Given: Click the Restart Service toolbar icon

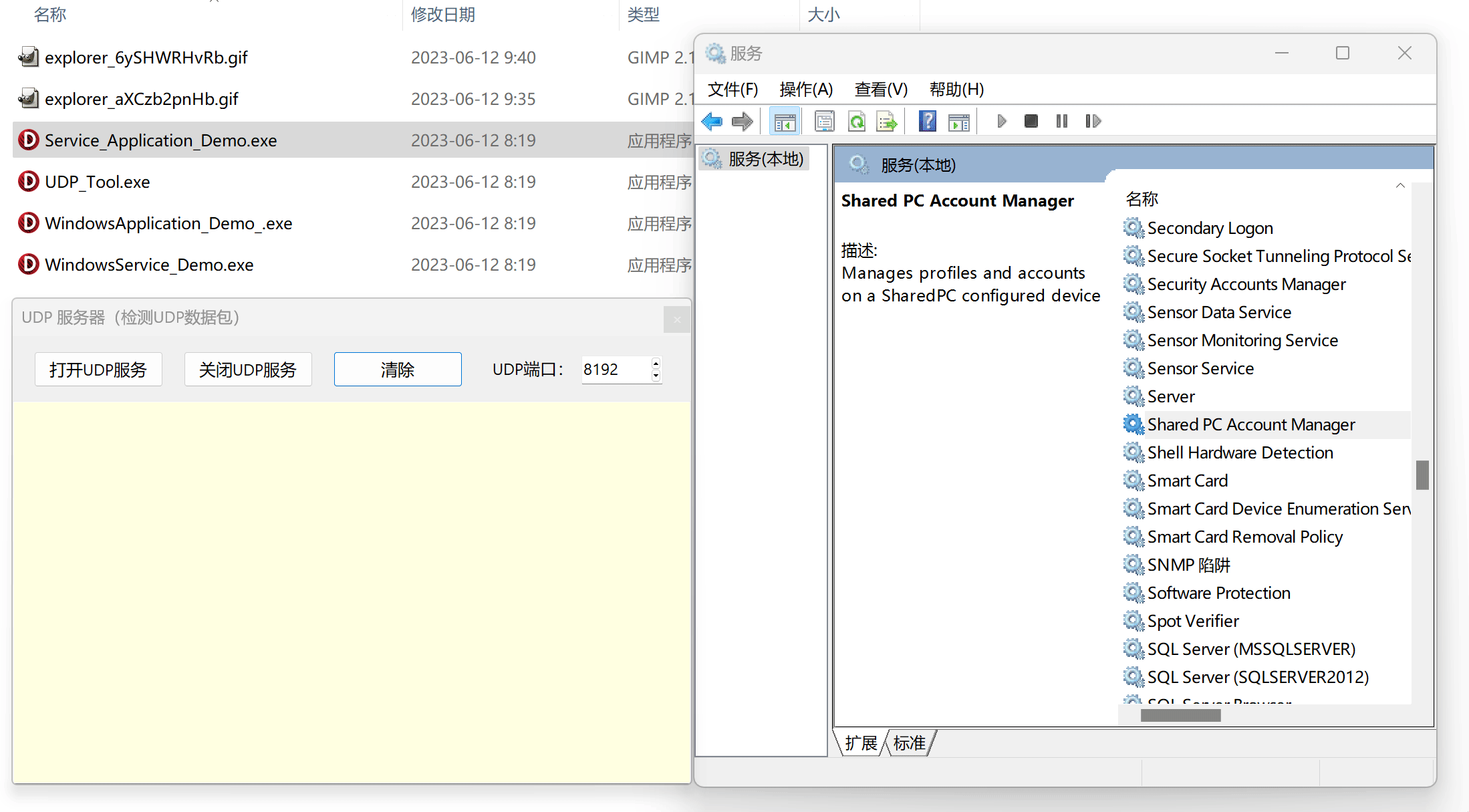Looking at the screenshot, I should coord(1093,122).
